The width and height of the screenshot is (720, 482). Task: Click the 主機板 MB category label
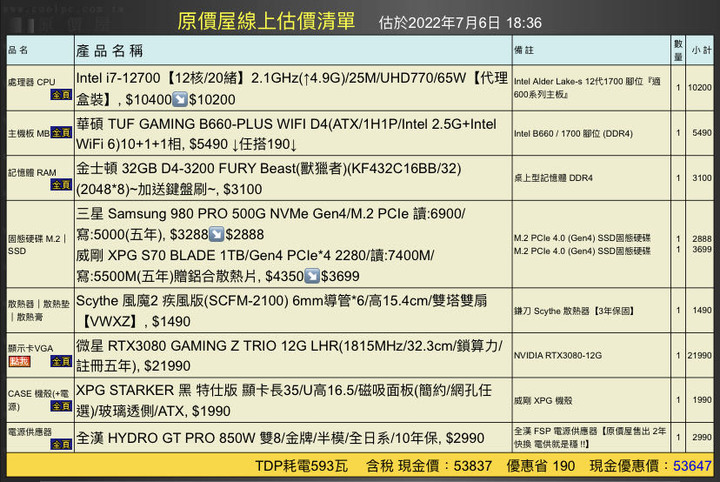28,134
